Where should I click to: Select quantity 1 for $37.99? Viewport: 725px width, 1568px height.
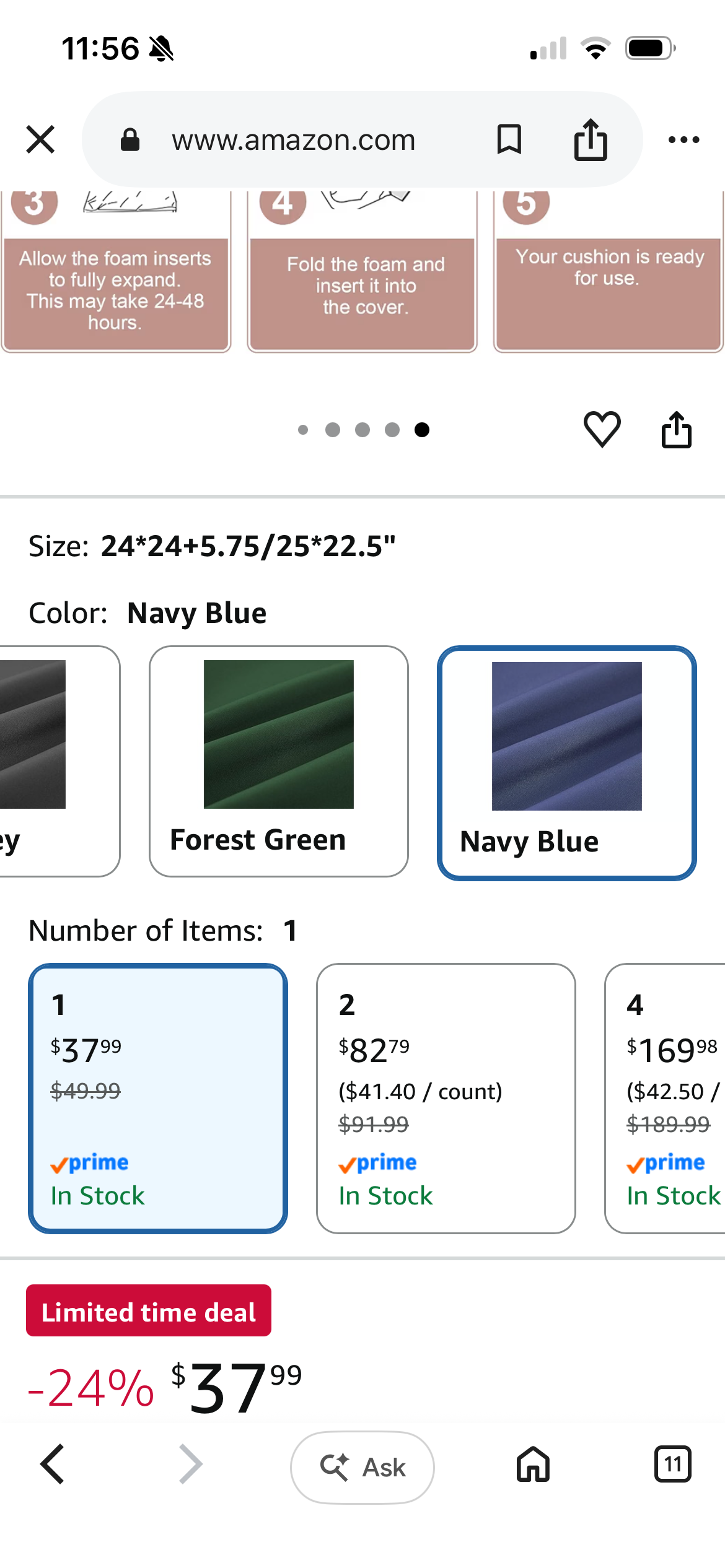pos(158,1099)
